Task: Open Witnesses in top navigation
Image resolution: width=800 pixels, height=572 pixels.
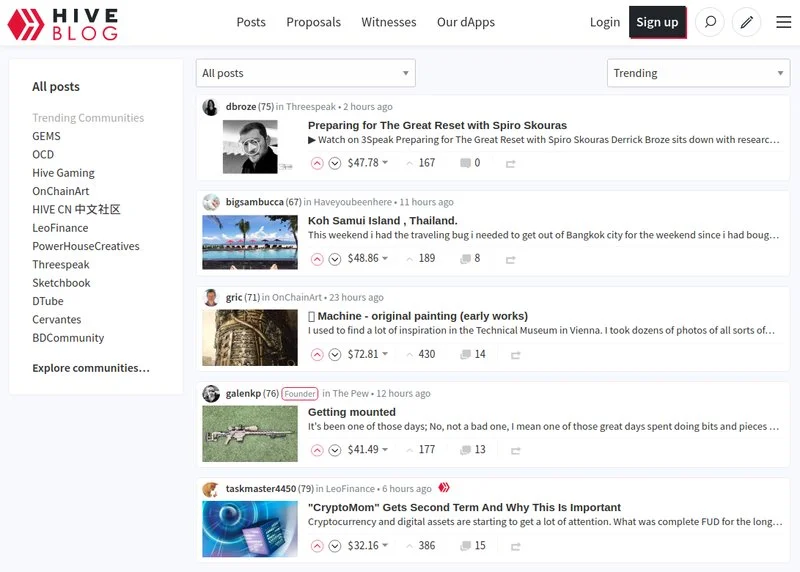Action: pos(388,22)
